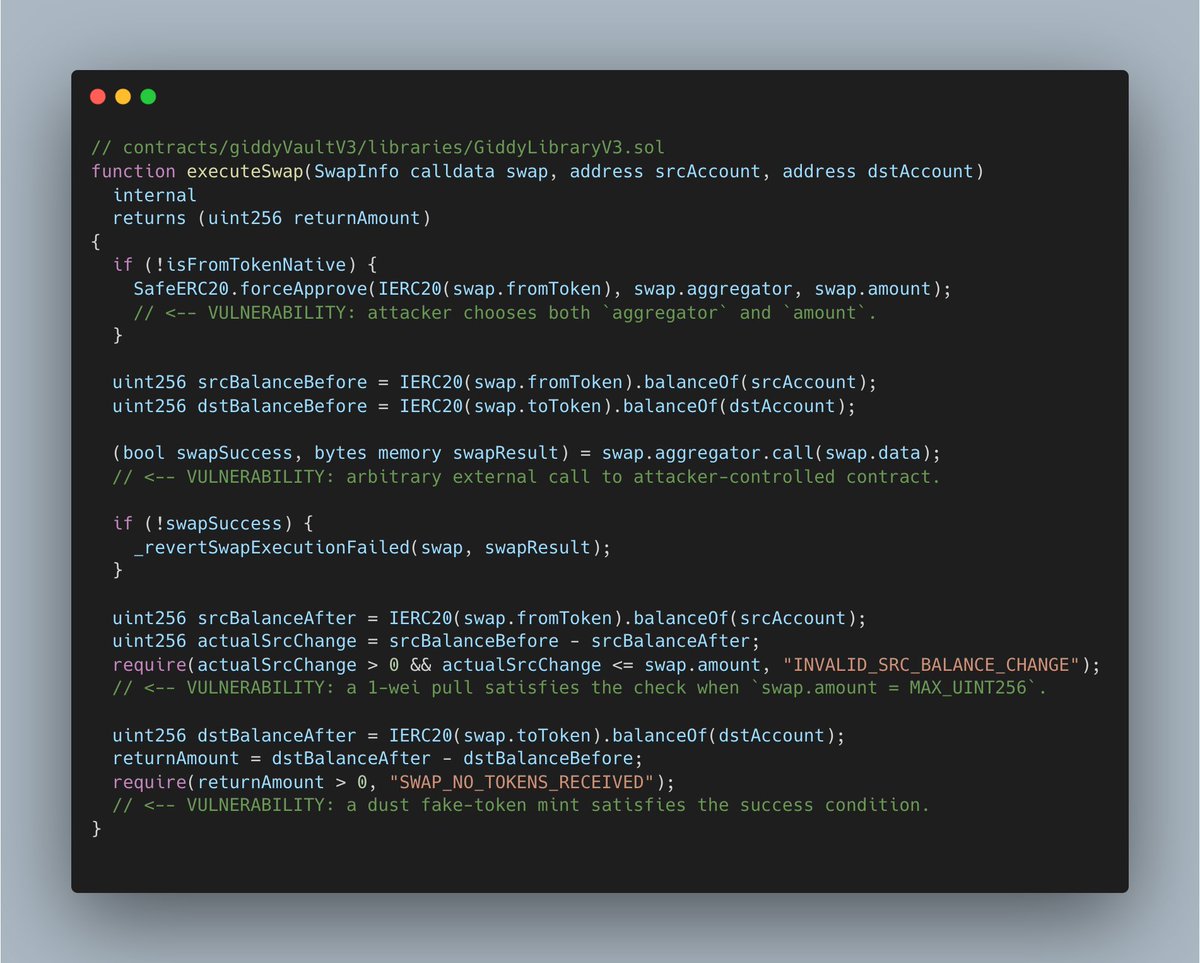Screen dimensions: 1200x963
Task: Click 'SwapInfo calldata swap' parameter
Action: pyautogui.click(x=431, y=171)
